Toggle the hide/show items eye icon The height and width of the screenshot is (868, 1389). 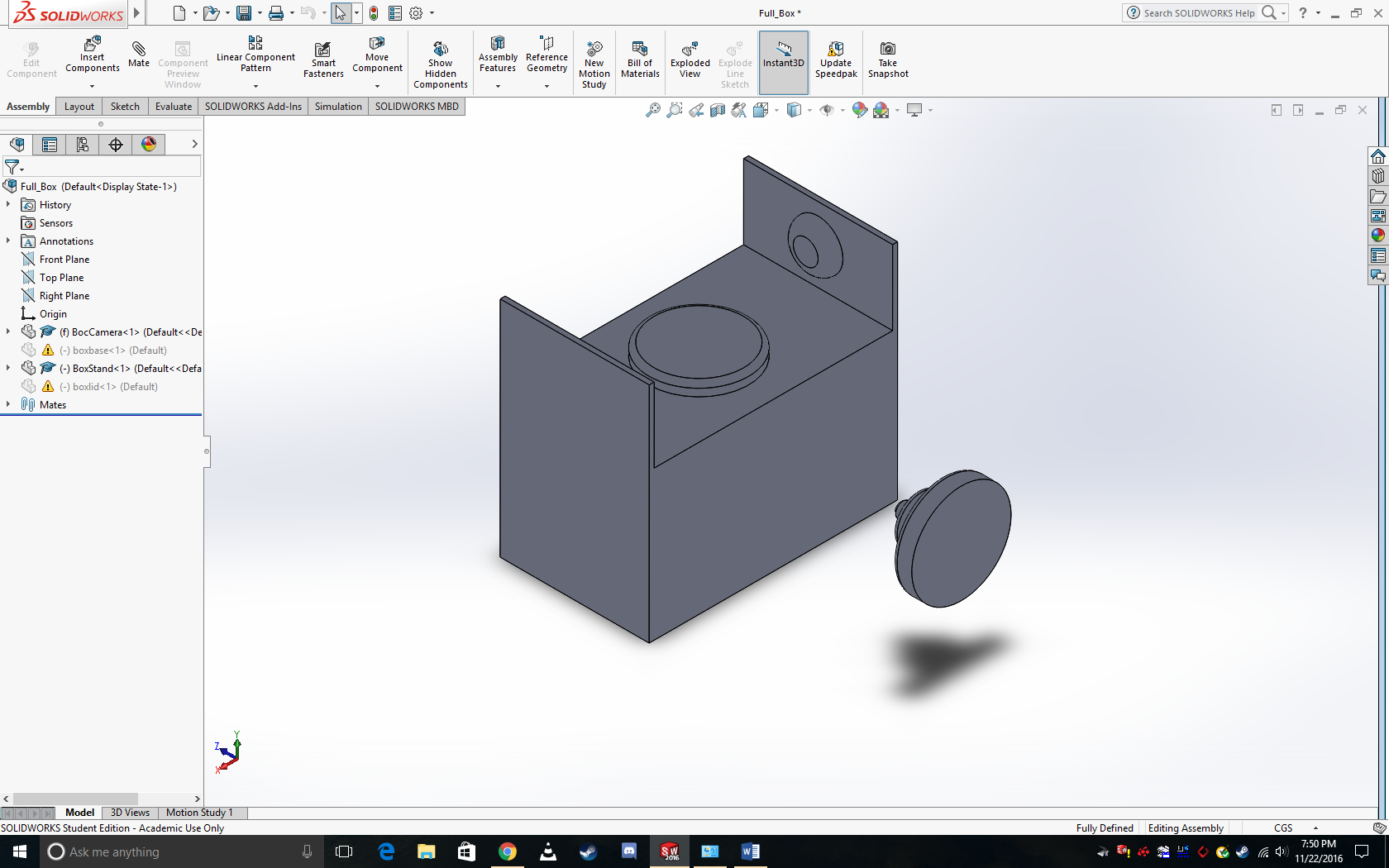827,110
